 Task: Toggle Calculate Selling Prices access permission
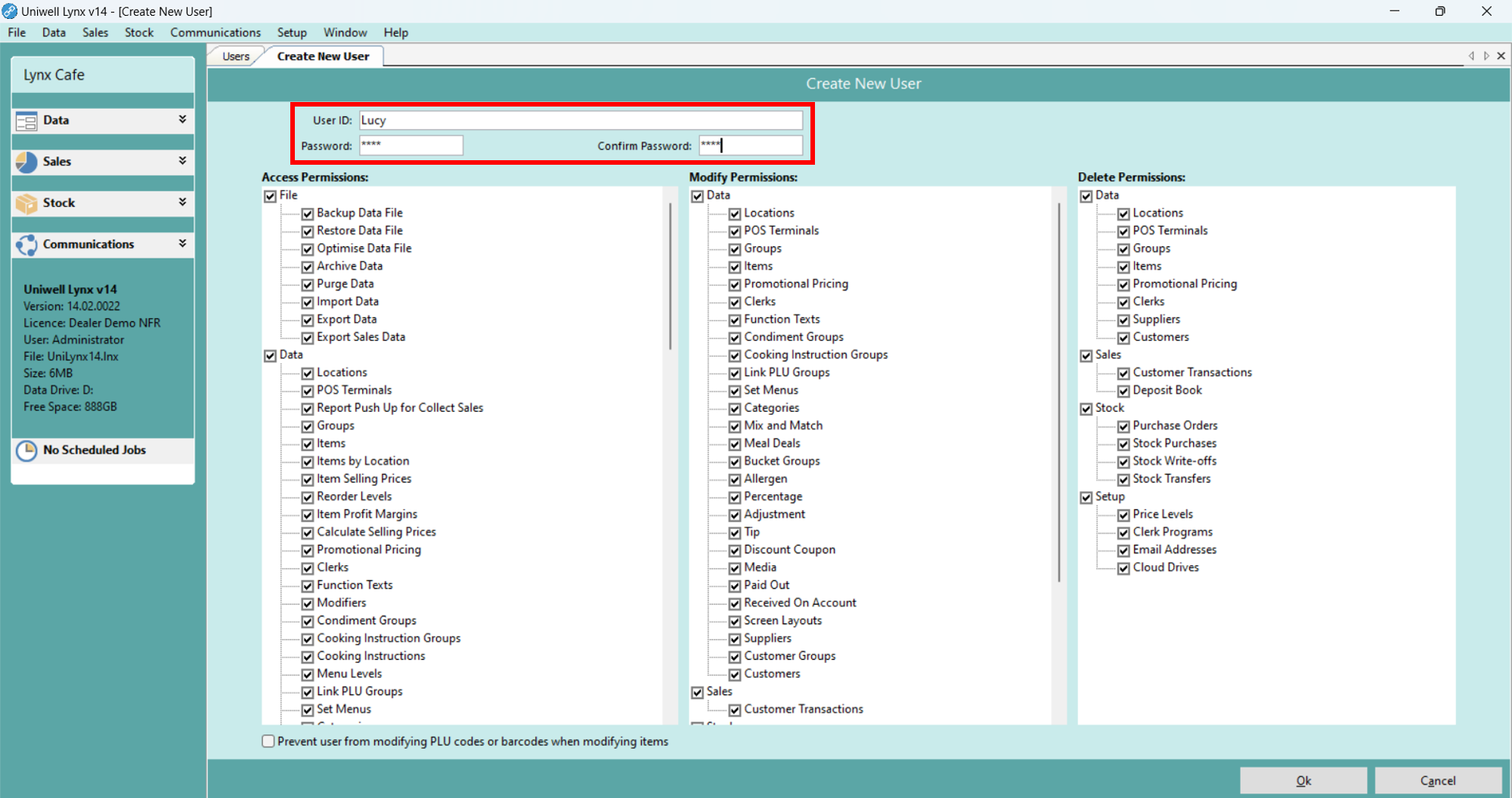pyautogui.click(x=308, y=533)
